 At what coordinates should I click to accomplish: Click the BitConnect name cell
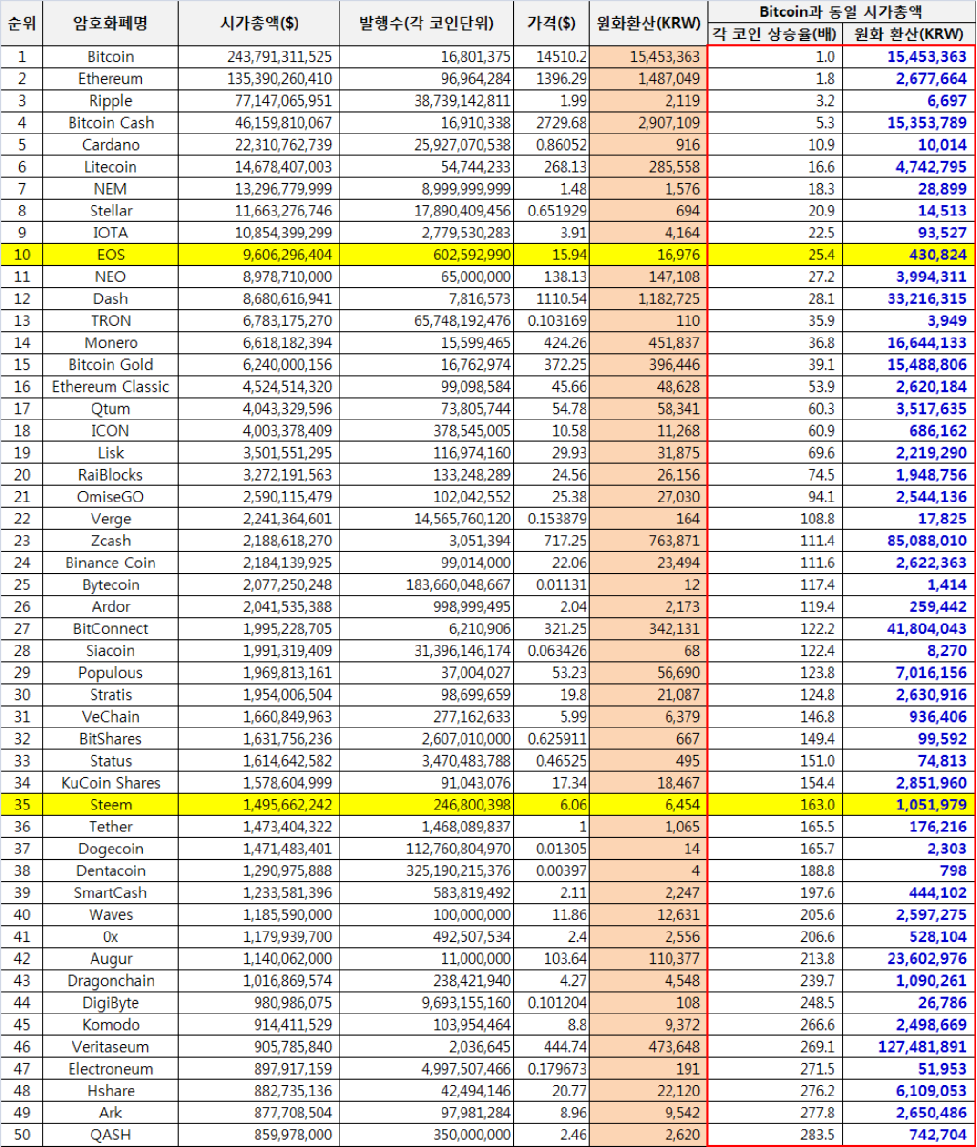(110, 628)
